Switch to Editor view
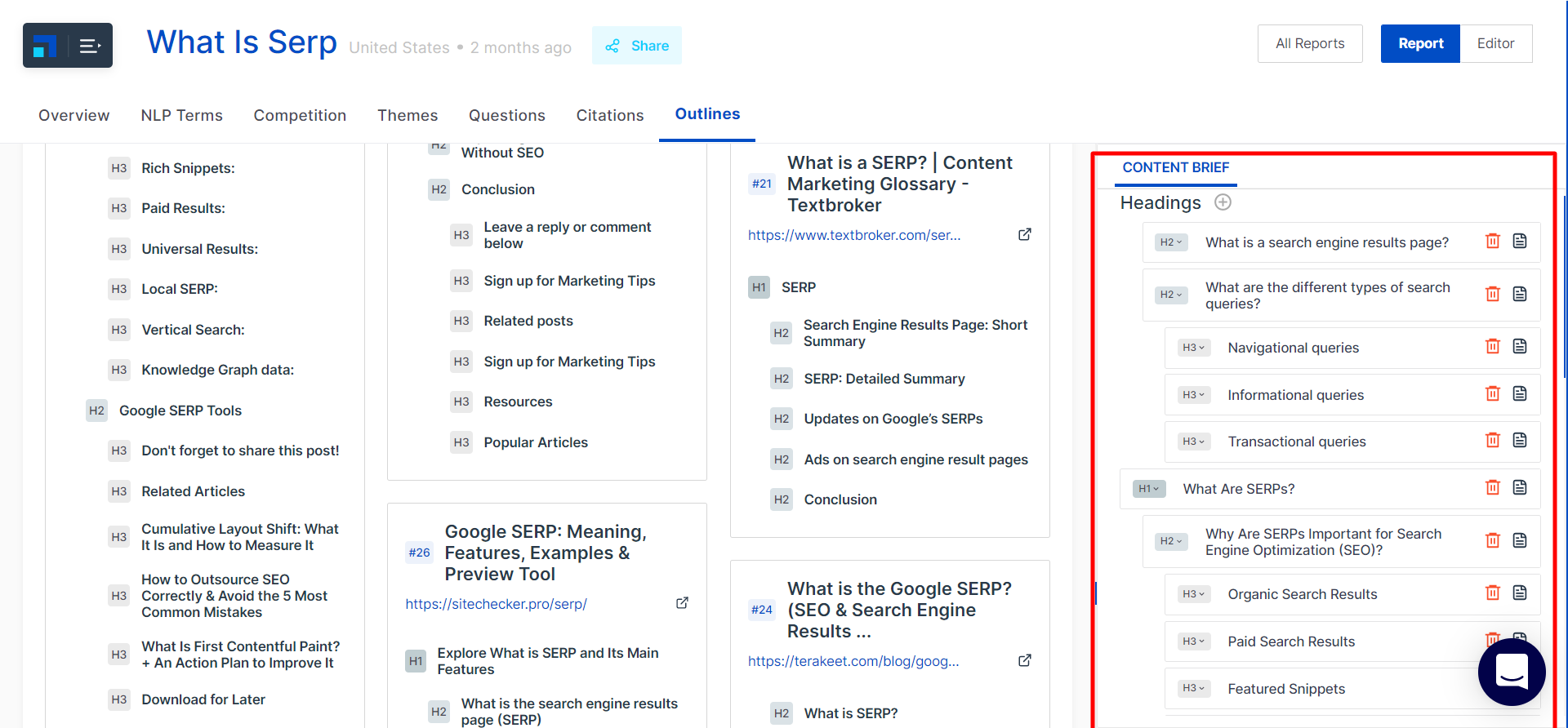The width and height of the screenshot is (1568, 728). (x=1496, y=43)
